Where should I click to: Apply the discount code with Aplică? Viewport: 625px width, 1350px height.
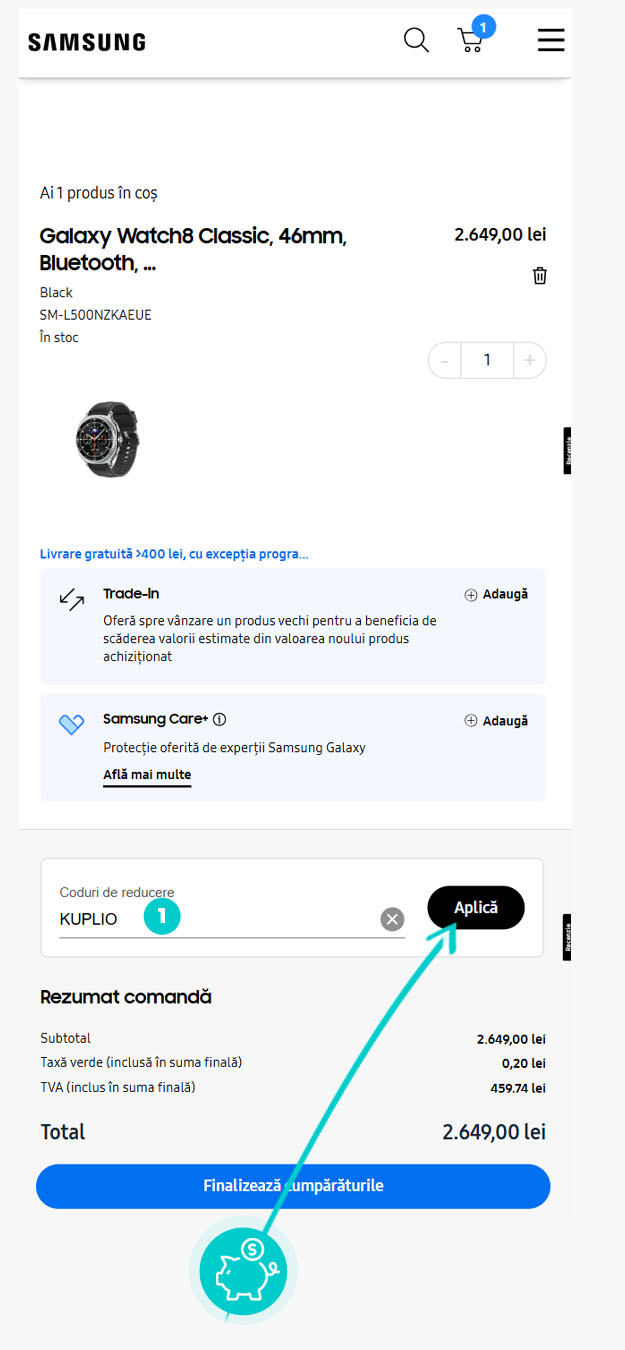click(476, 908)
